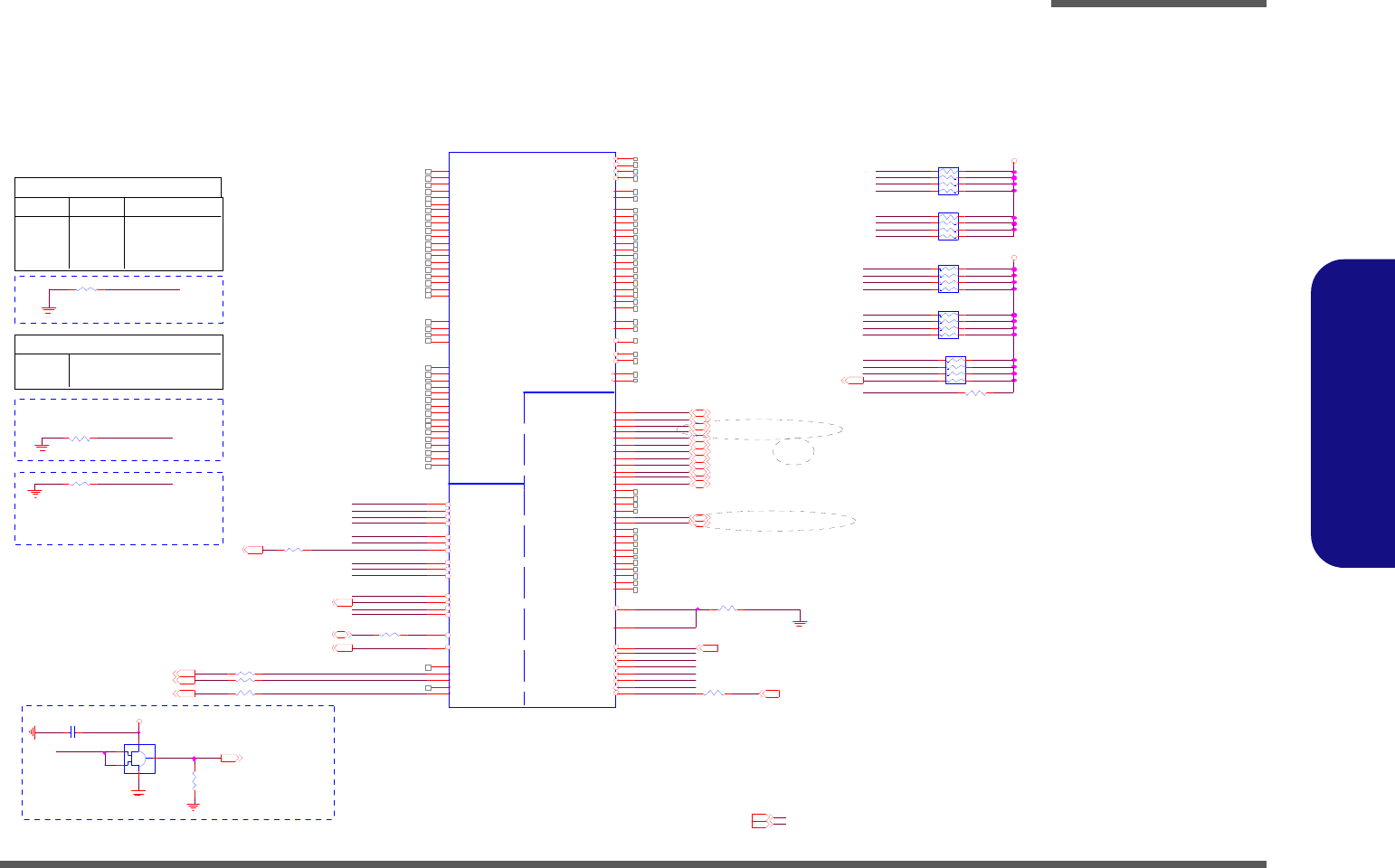1395x868 pixels.
Task: Click the main chip rectangle body
Action: [532, 429]
